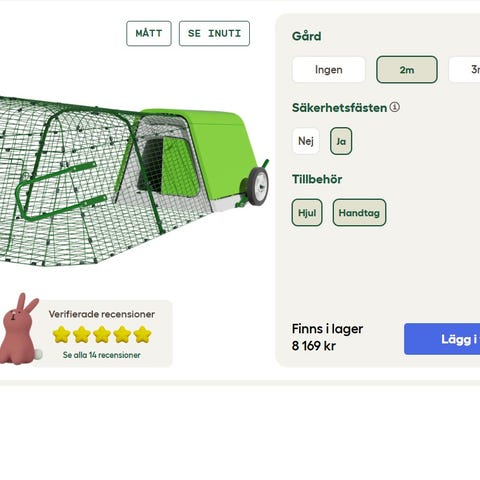Screen dimensions: 480x480
Task: Click the Lägg i add-to-cart button
Action: pyautogui.click(x=442, y=339)
